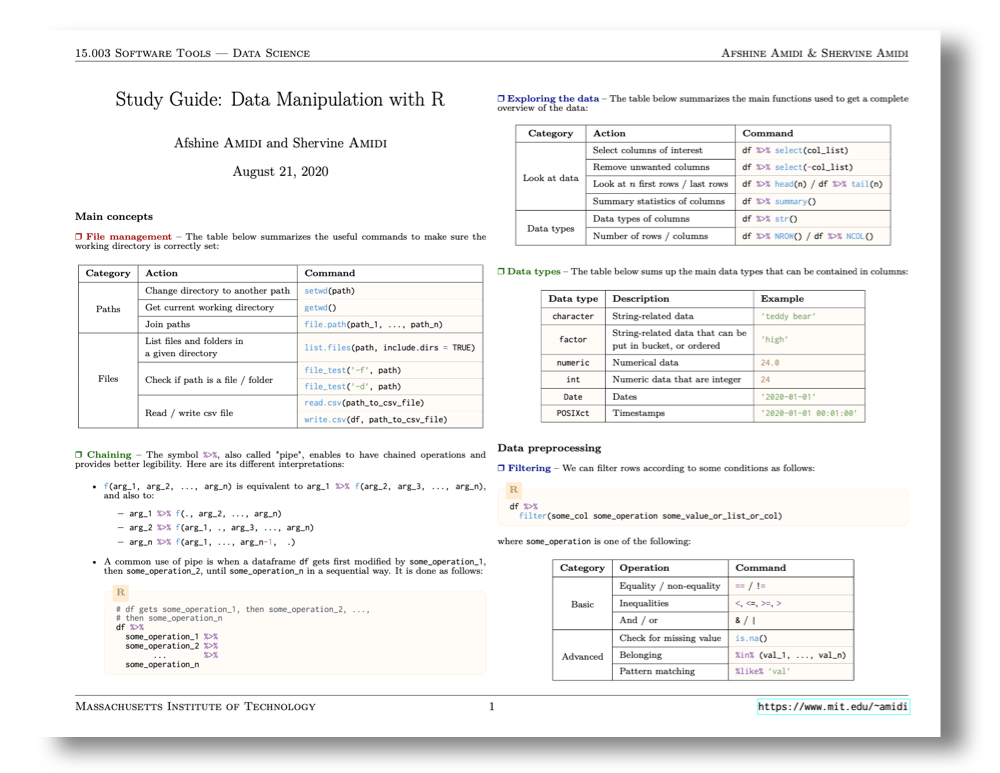Click the Study Guide title text

pyautogui.click(x=280, y=99)
